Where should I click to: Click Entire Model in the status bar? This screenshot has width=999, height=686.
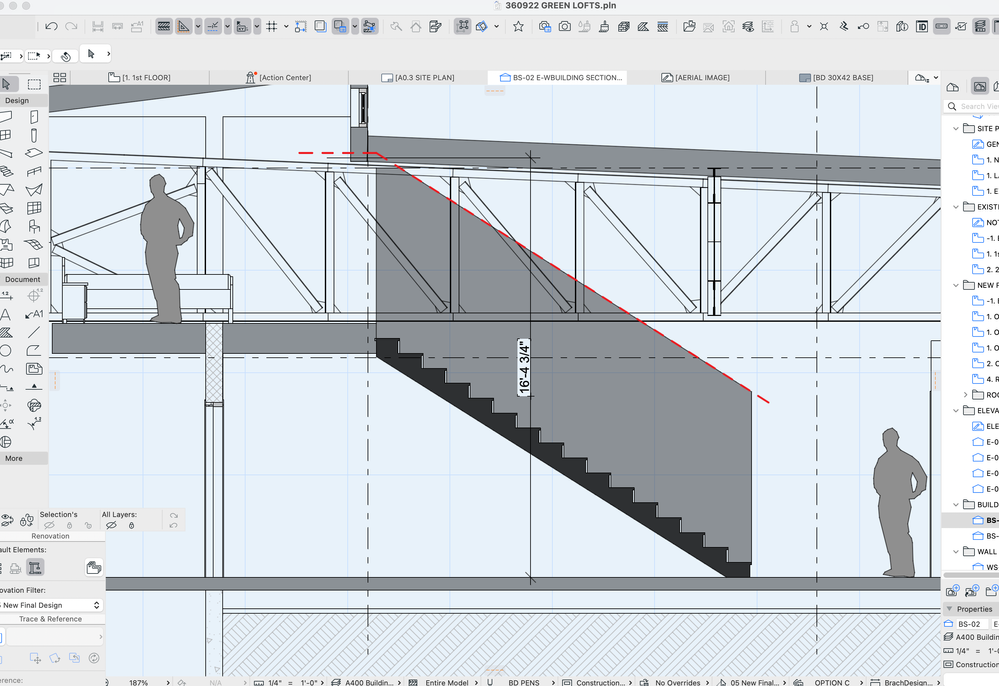pyautogui.click(x=447, y=682)
